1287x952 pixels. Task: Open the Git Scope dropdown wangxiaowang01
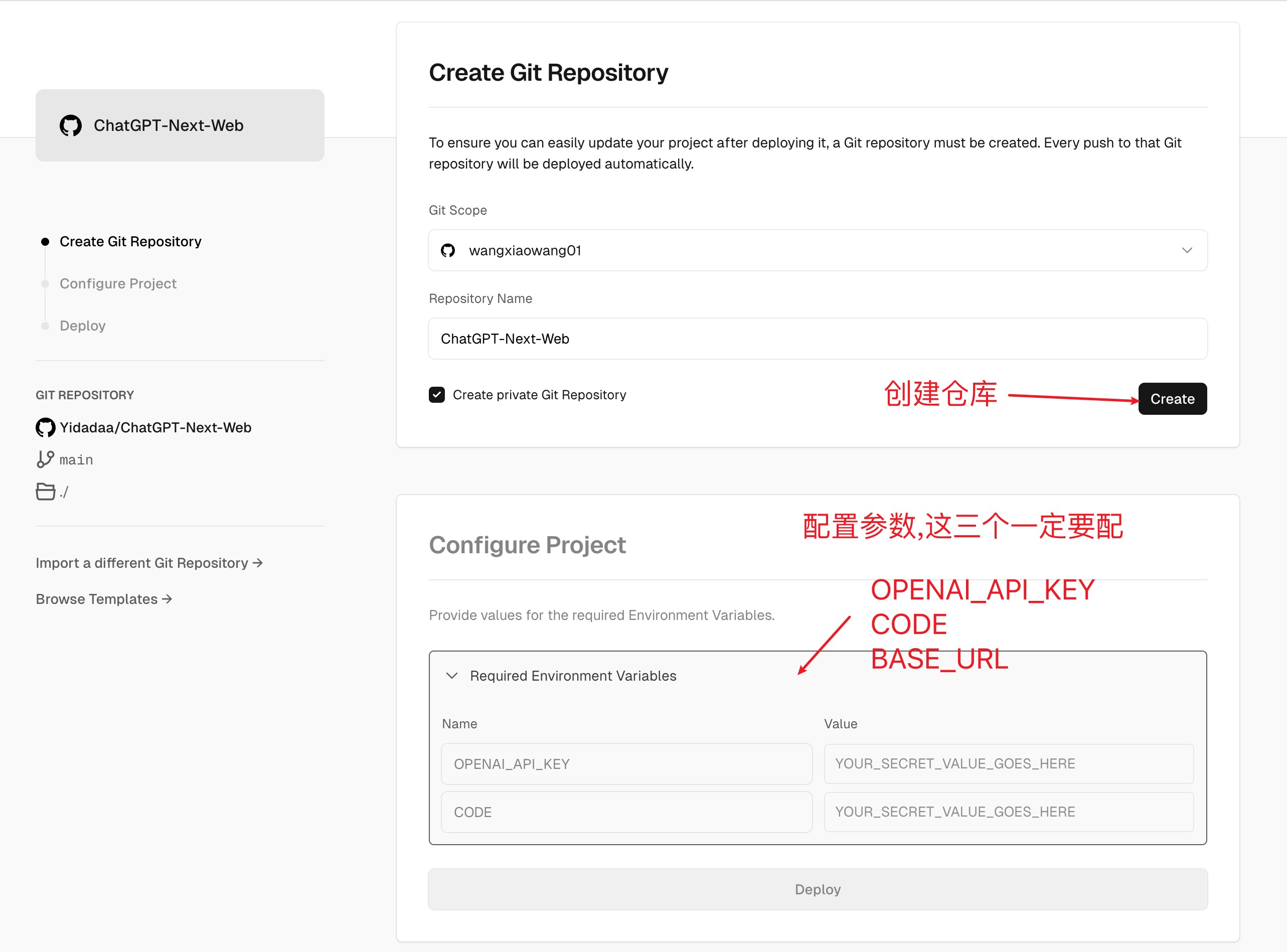(x=818, y=251)
